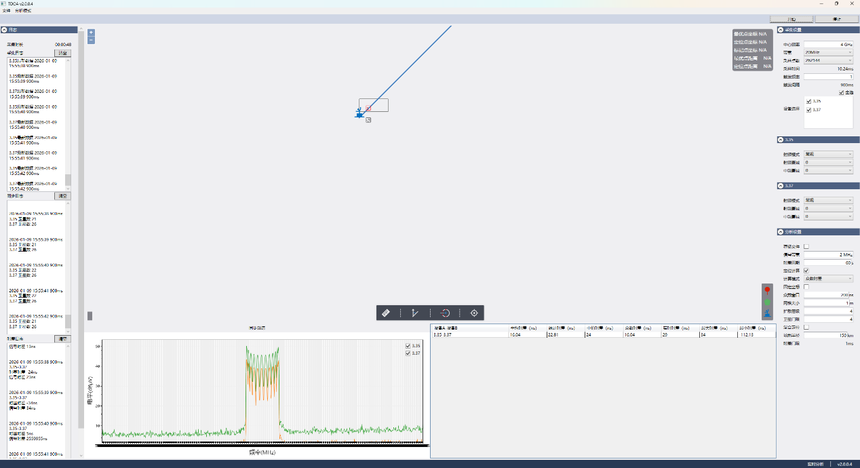Click the green location pin icon
Viewport: 860px width, 468px height.
point(767,302)
